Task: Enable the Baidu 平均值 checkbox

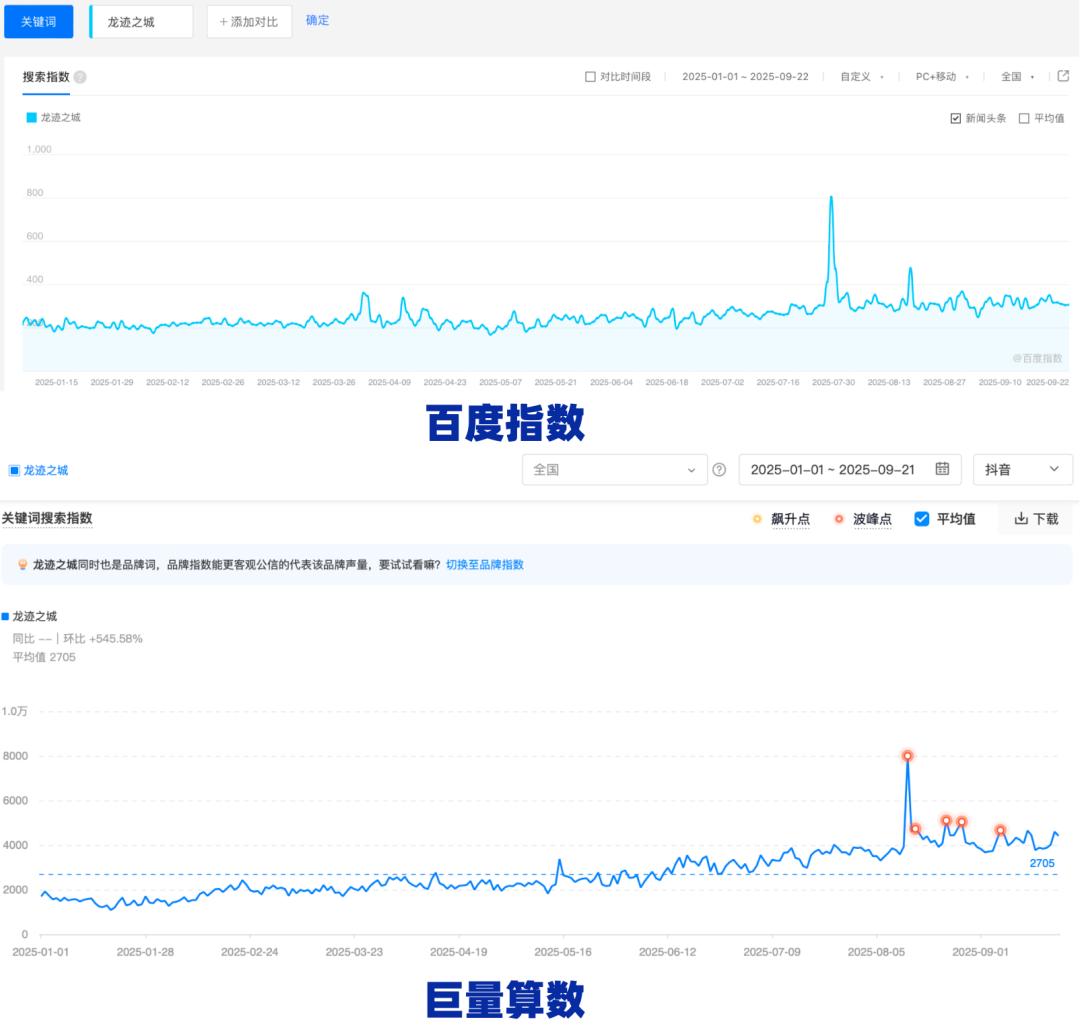Action: (1024, 118)
